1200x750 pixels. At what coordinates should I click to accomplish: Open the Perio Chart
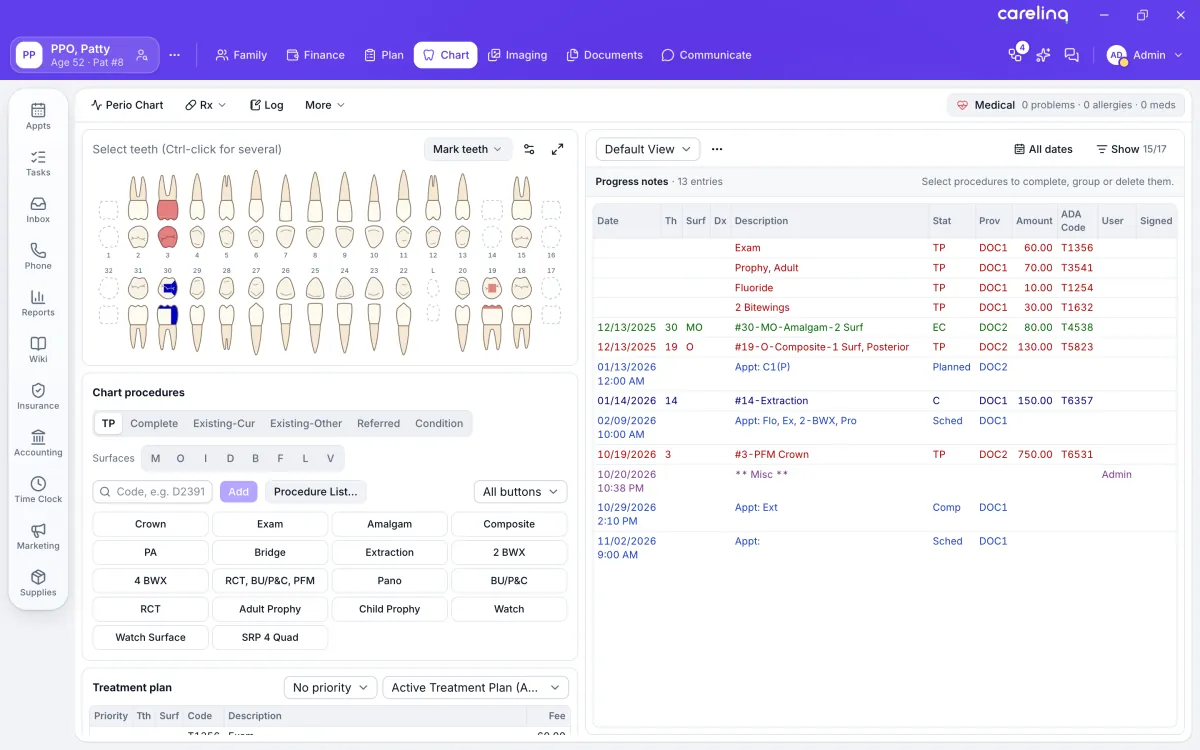pos(127,105)
